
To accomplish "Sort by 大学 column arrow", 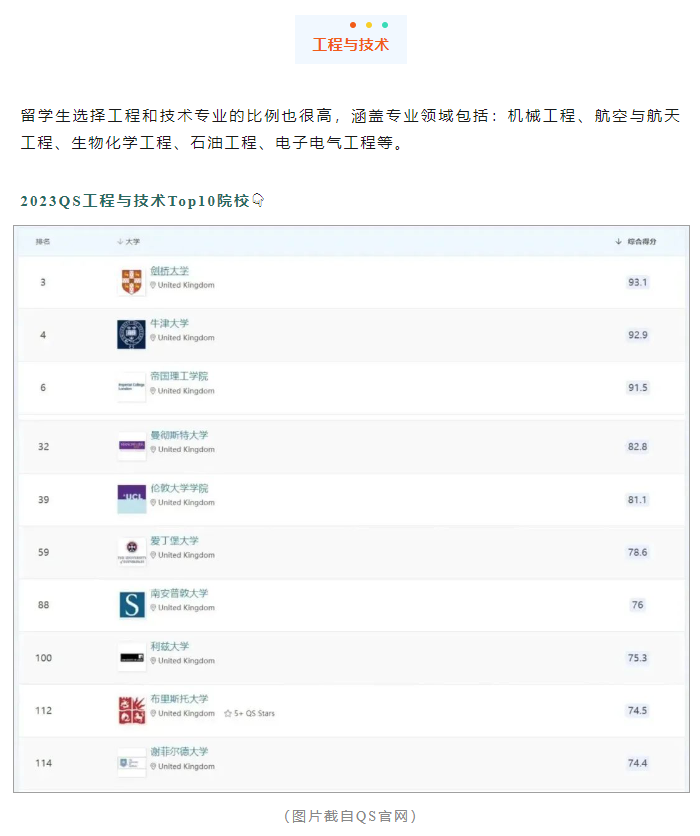I will (120, 242).
